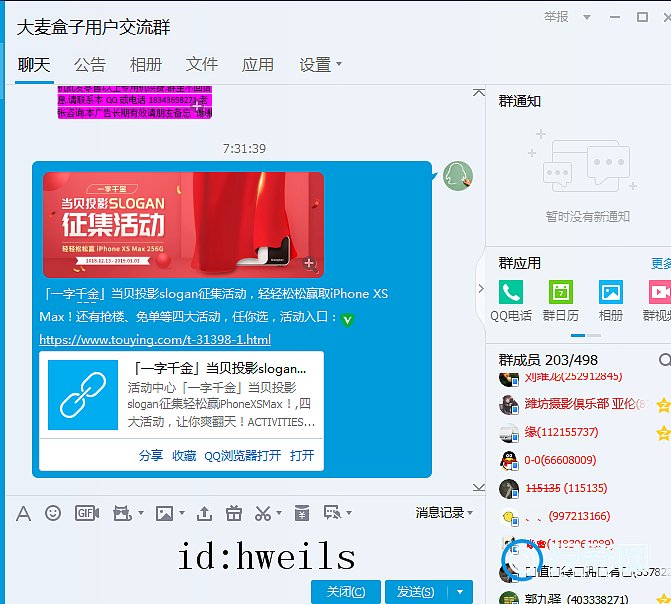Click the pink highlighted ad message
The width and height of the screenshot is (671, 604).
[x=134, y=101]
